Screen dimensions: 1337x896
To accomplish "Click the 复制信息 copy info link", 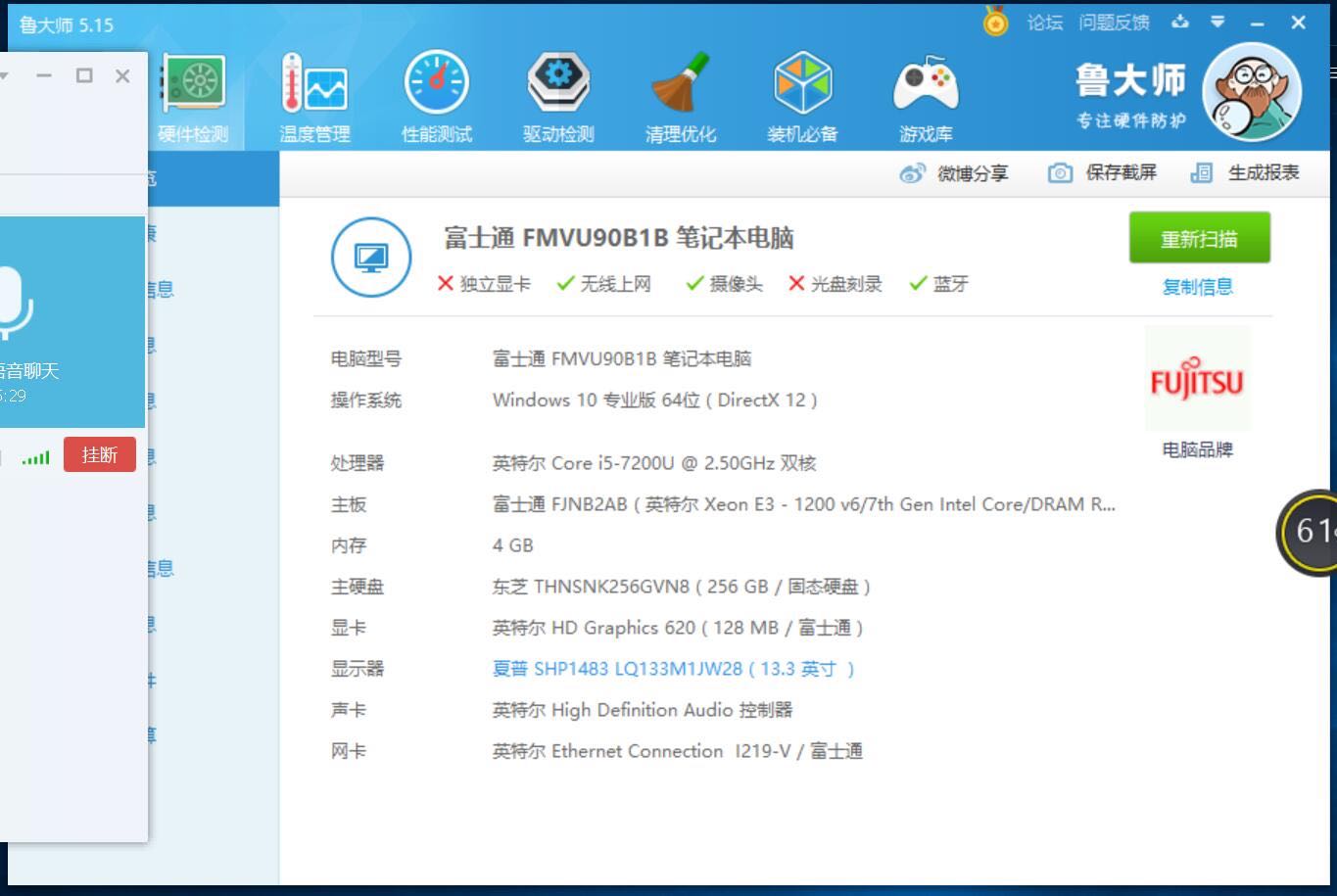I will click(x=1197, y=287).
